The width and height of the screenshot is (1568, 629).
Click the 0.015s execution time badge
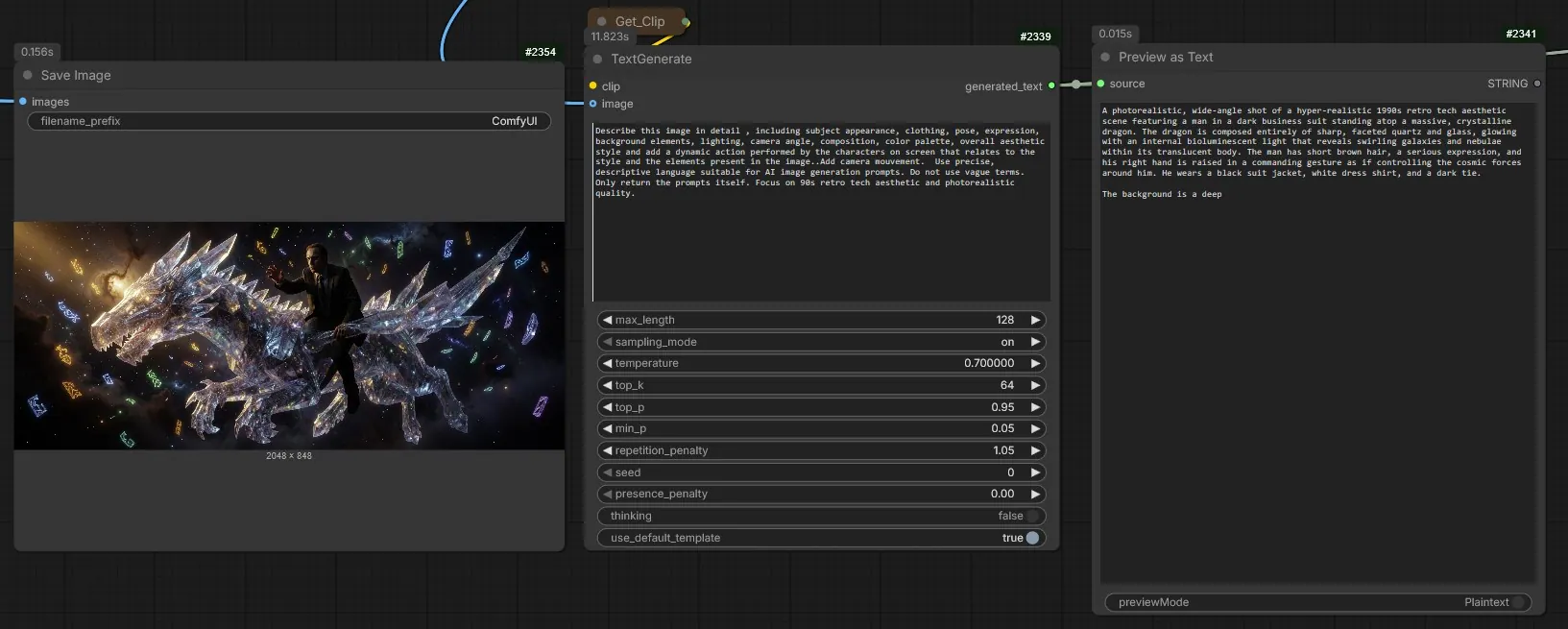pyautogui.click(x=1116, y=34)
